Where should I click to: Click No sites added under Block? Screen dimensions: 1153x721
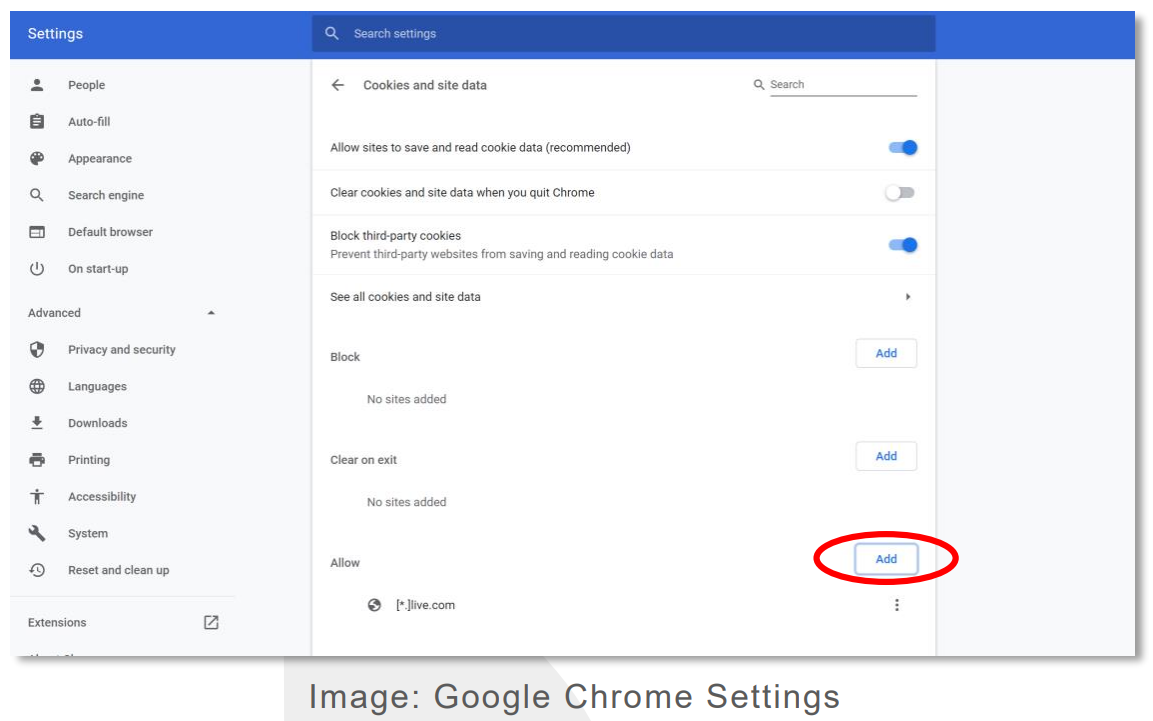point(407,399)
